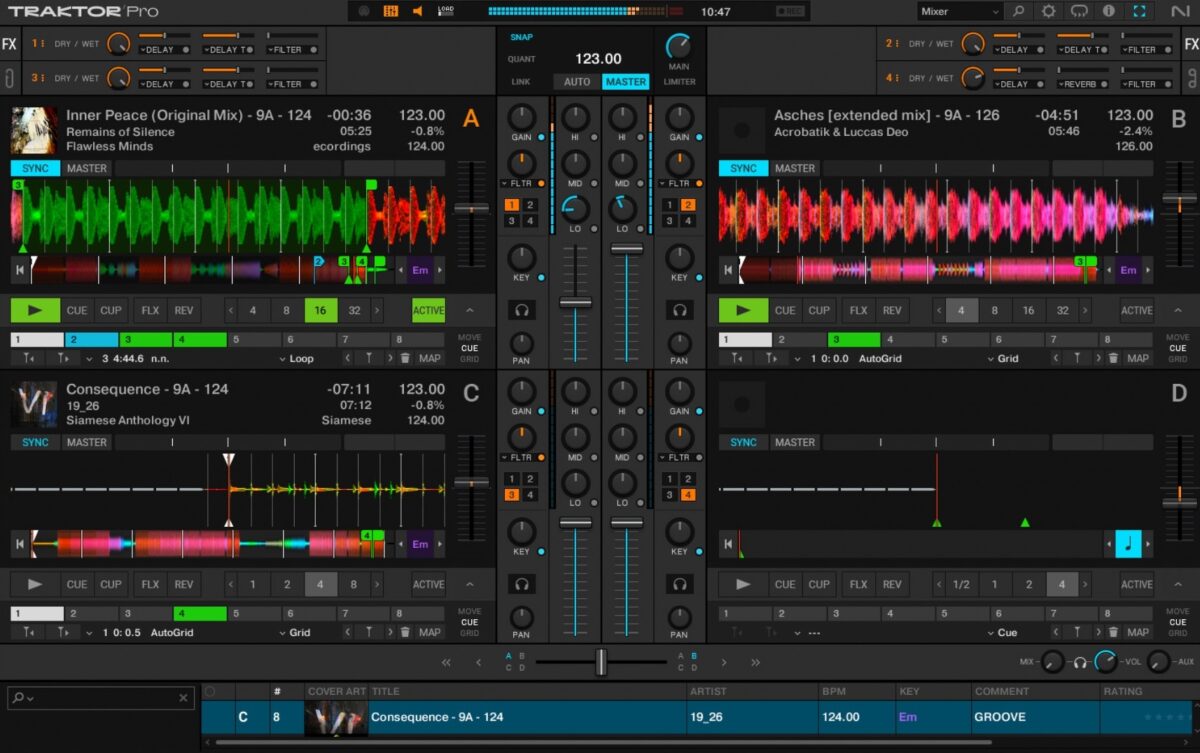The height and width of the screenshot is (753, 1200).
Task: Start playback on Deck C
Action: click(x=35, y=584)
